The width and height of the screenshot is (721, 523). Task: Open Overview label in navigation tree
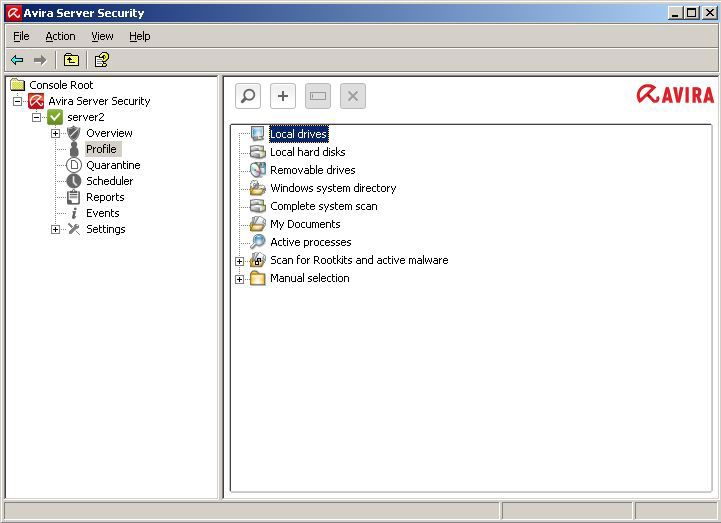[109, 133]
